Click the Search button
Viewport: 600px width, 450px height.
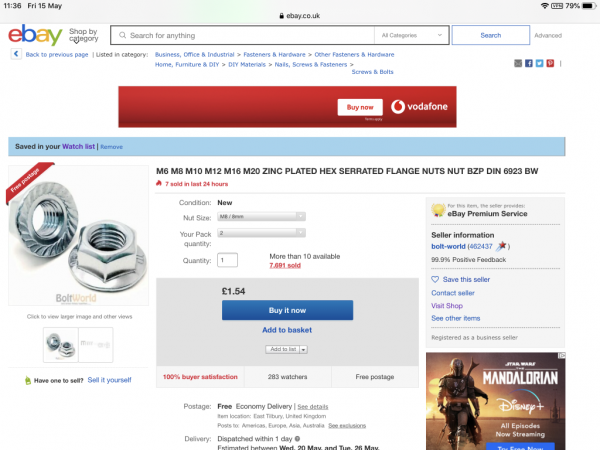(490, 35)
